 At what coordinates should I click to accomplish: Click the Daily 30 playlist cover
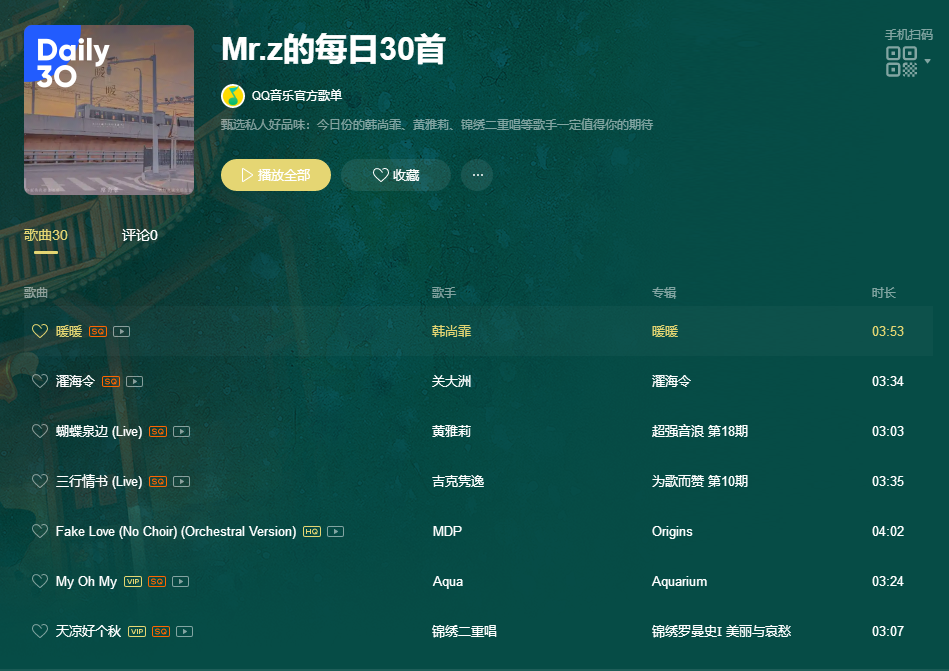(x=109, y=110)
